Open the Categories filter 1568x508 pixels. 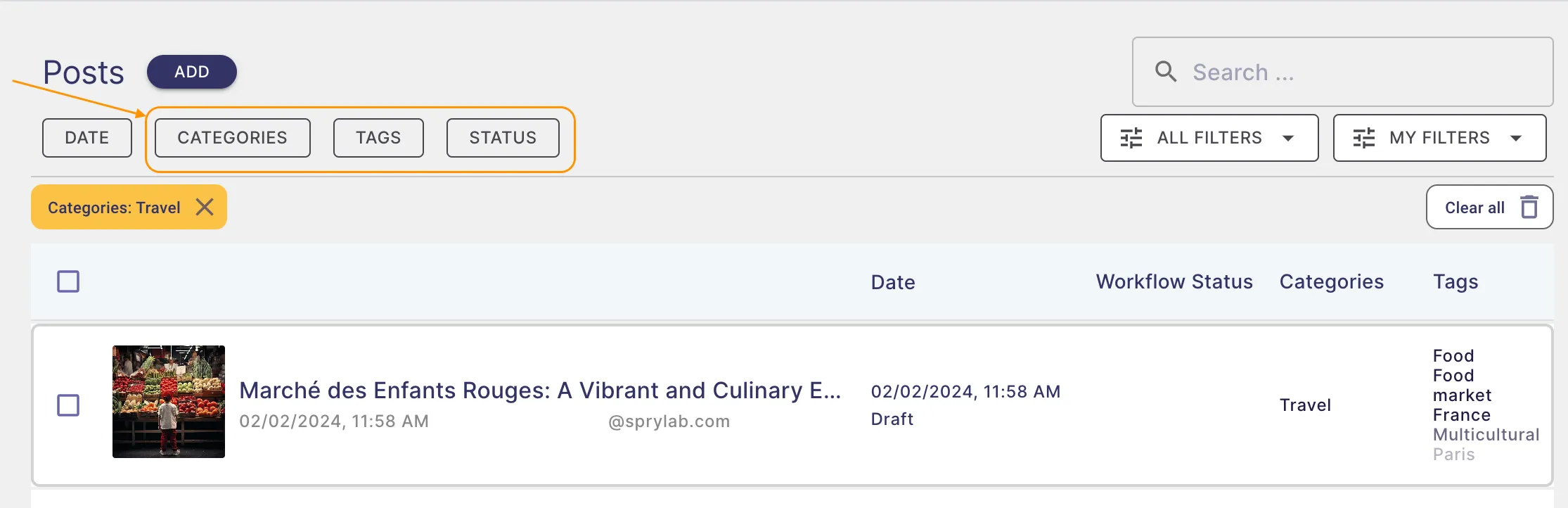[x=232, y=138]
